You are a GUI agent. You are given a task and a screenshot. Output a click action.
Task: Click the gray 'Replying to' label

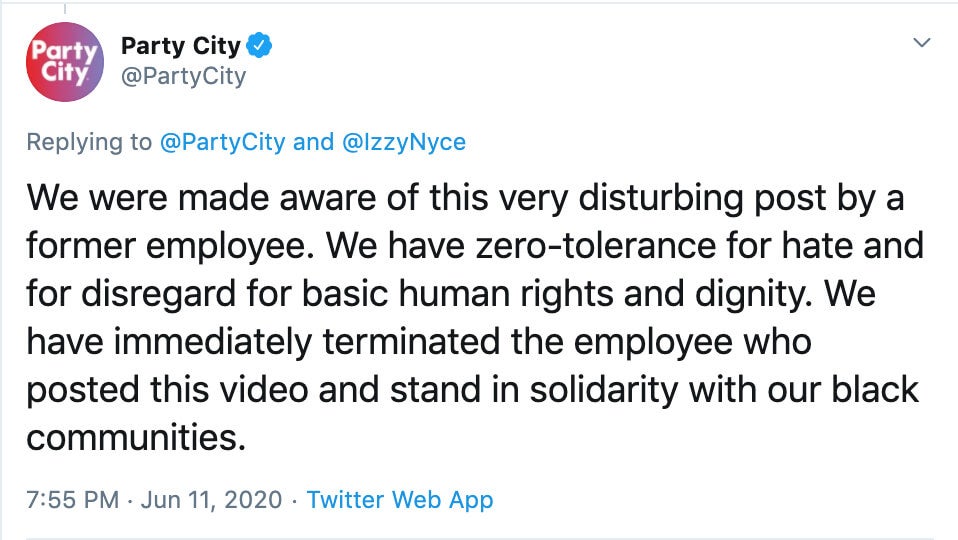(89, 142)
